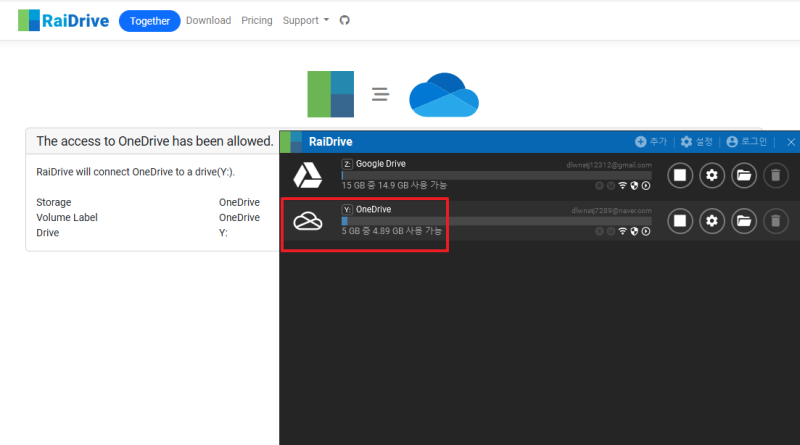This screenshot has height=445, width=800.
Task: Delete the OneDrive drive entry
Action: point(776,221)
